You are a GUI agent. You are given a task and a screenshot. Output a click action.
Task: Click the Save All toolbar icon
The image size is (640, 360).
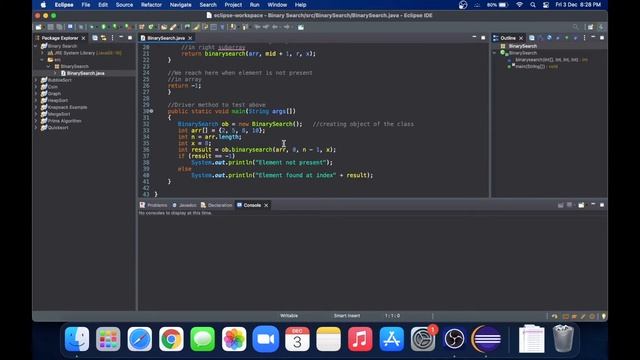(x=59, y=27)
